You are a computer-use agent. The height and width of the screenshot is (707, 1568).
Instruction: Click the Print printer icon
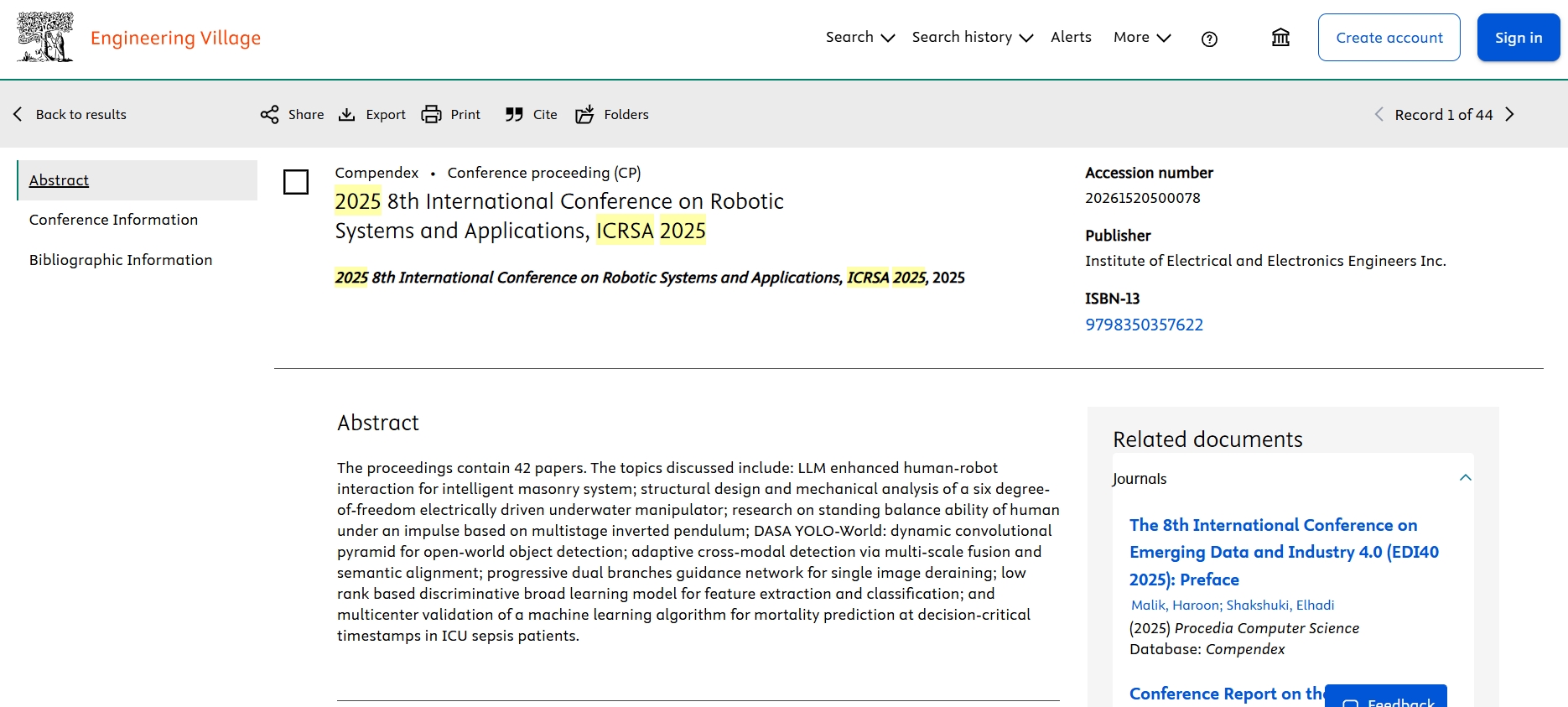(x=431, y=115)
